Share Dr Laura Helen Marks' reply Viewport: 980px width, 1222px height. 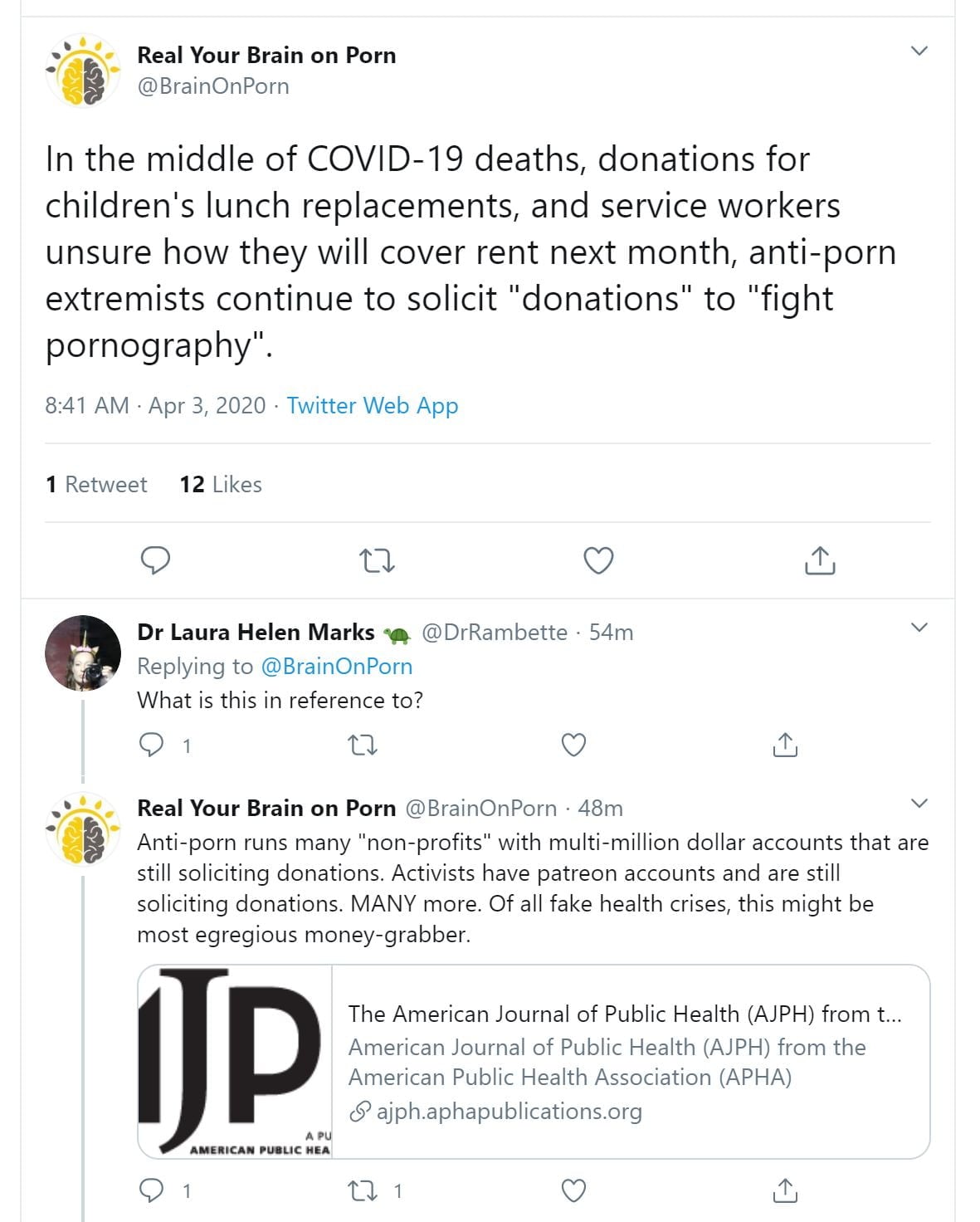785,745
